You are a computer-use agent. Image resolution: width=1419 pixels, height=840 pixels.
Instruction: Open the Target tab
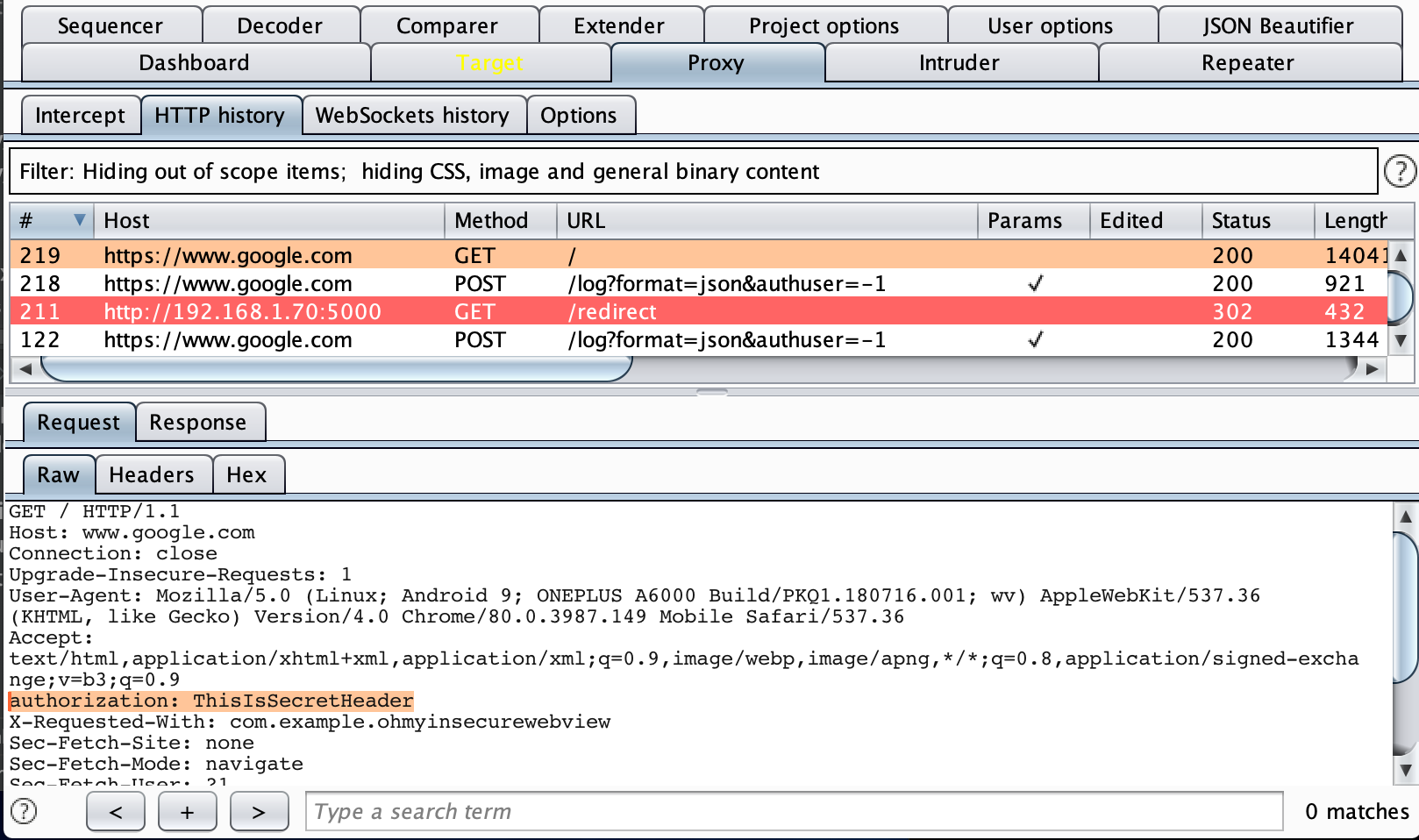(490, 62)
